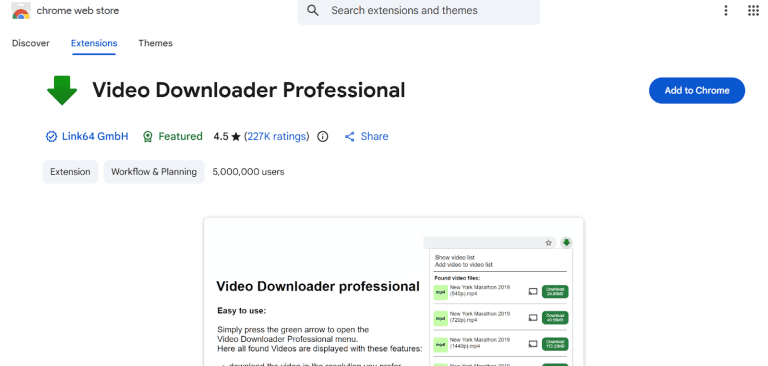768x366 pixels.
Task: Click the 5,000,000 users text
Action: pyautogui.click(x=248, y=172)
